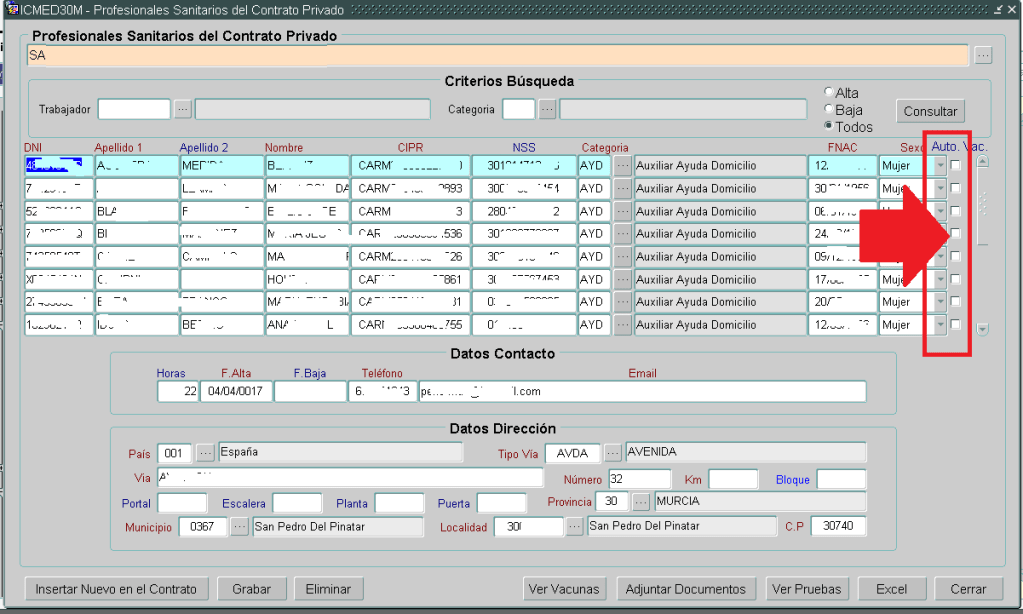Viewport: 1023px width, 614px height.
Task: Click lookup button beside contract name SA field
Action: 983,56
